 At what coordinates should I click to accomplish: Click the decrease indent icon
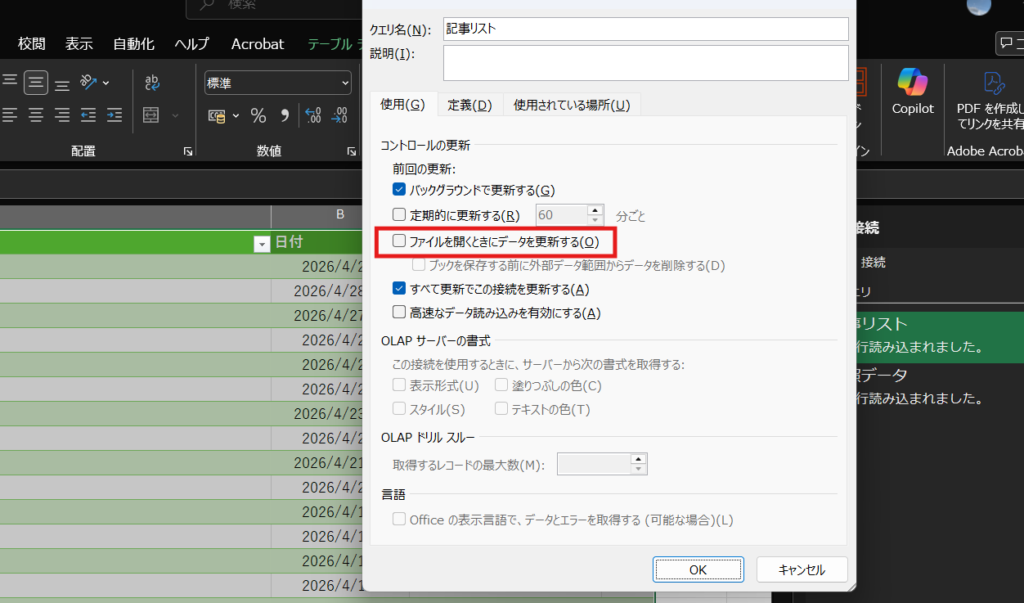coord(88,115)
